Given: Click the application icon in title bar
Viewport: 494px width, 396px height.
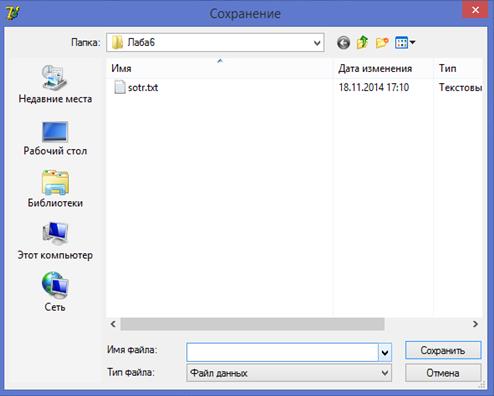Looking at the screenshot, I should (13, 13).
